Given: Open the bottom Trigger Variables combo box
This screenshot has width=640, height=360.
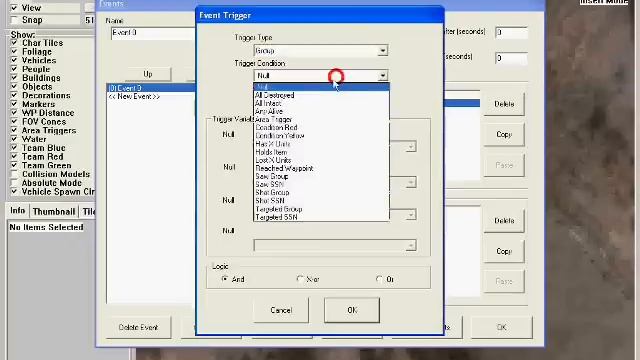Looking at the screenshot, I should point(335,245).
